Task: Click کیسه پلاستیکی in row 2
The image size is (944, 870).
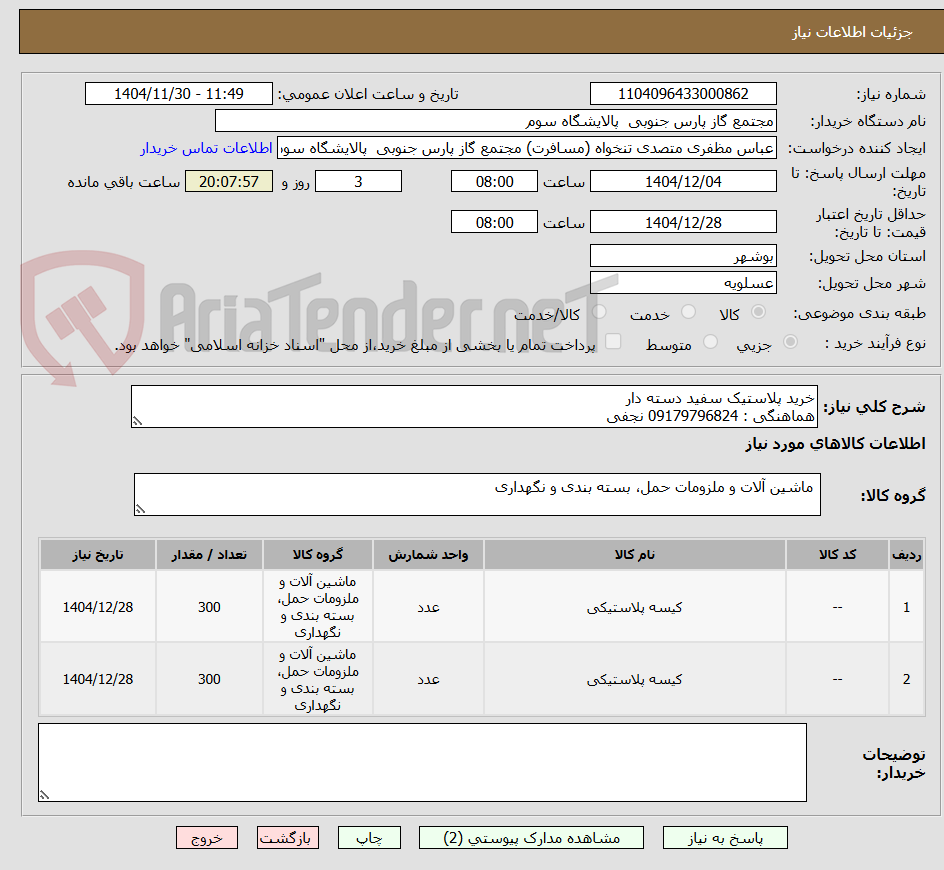Action: (x=635, y=679)
